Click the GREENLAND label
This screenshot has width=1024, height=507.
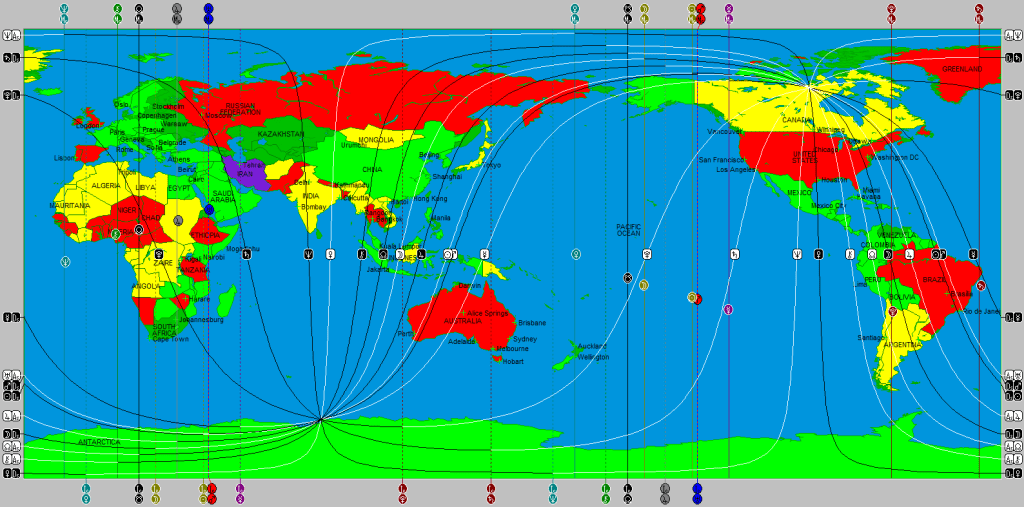click(961, 69)
